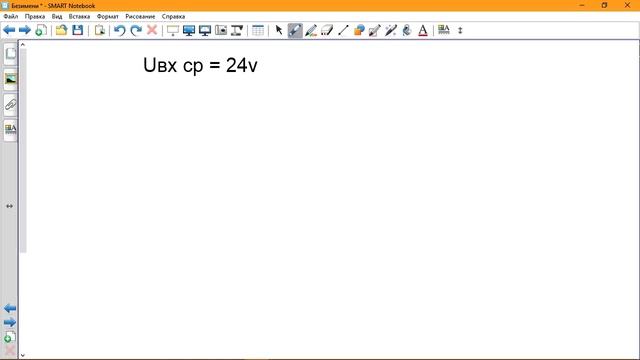This screenshot has width=640, height=360.
Task: Move toolbar to bottom with vertical arrow
Action: 460,30
